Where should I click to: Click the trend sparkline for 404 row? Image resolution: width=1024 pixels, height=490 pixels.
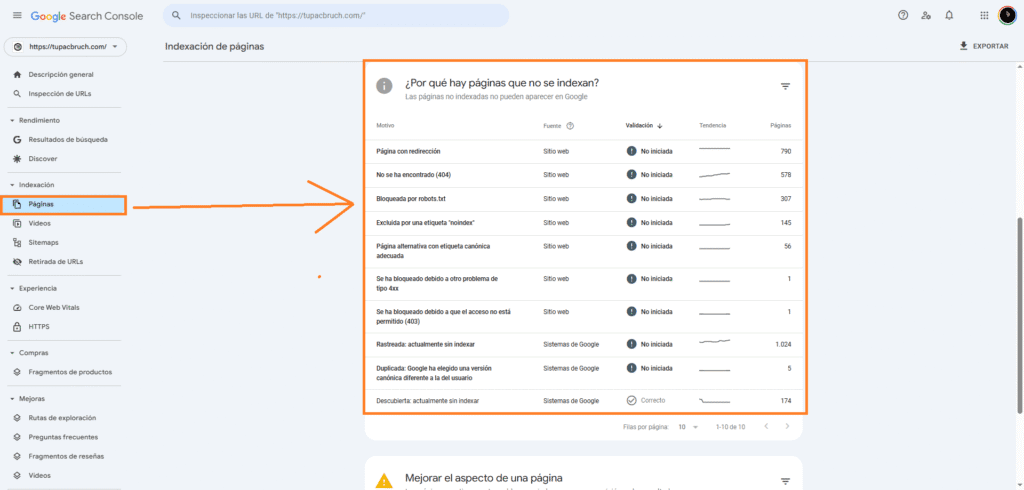click(x=714, y=175)
